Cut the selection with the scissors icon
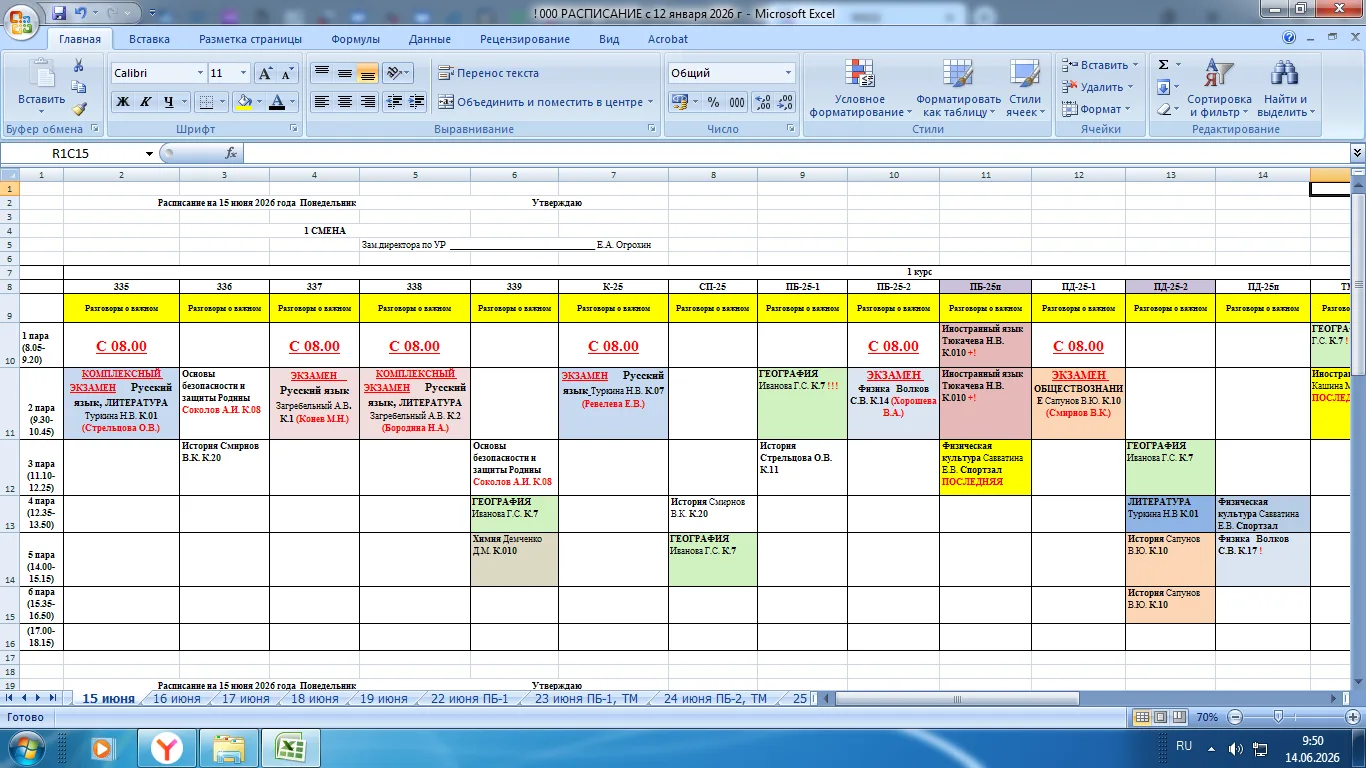The height and width of the screenshot is (768, 1366). [79, 66]
